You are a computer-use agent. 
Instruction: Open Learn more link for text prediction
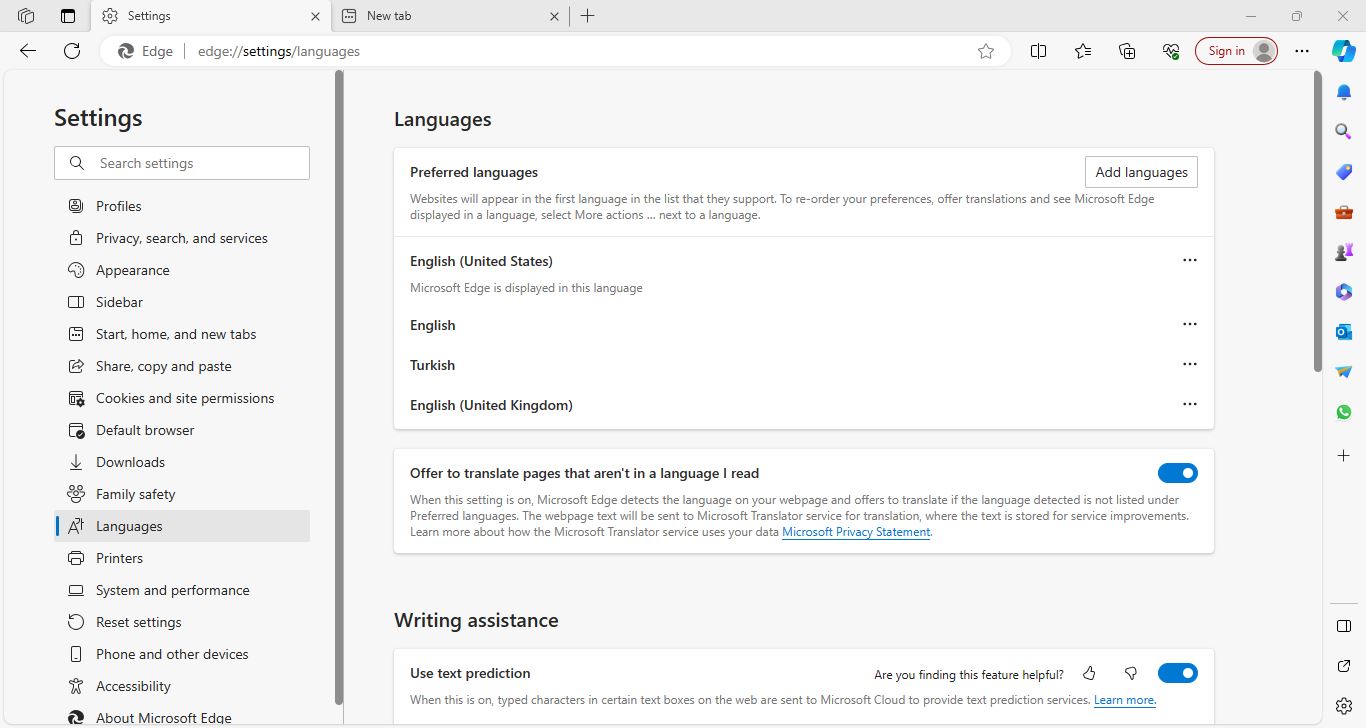(1125, 700)
